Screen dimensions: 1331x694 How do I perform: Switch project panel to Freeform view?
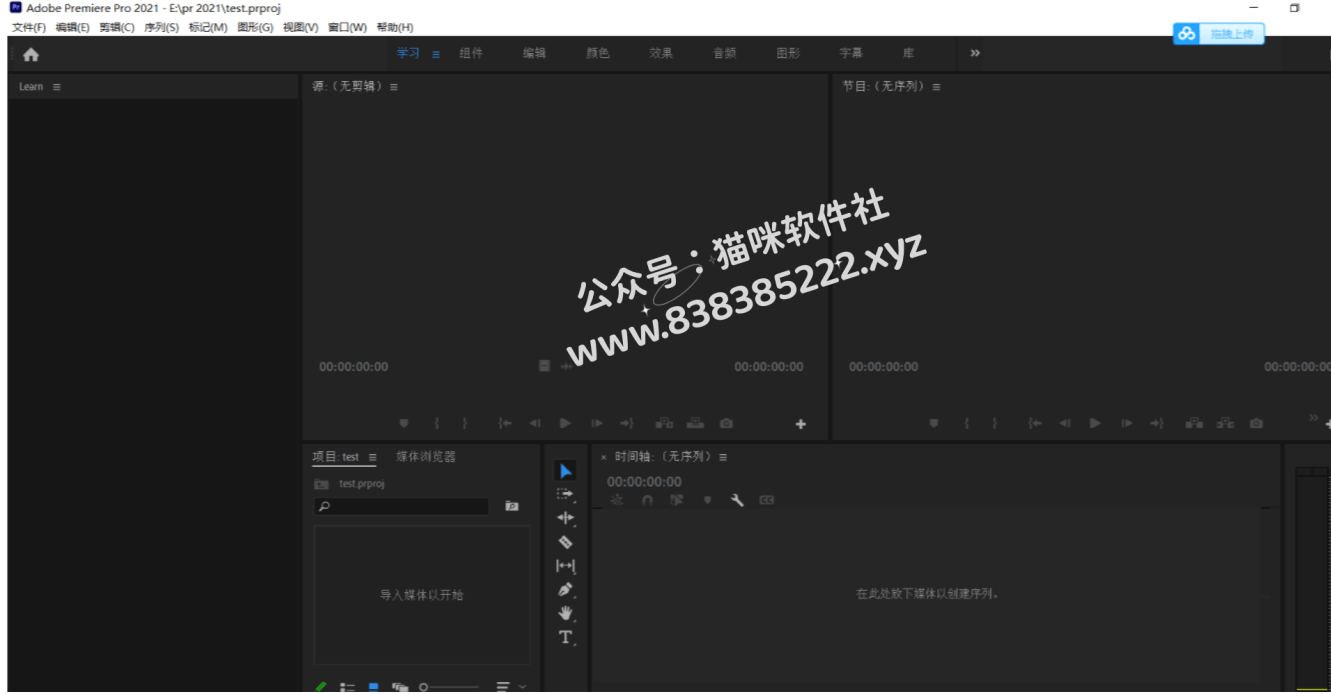[x=400, y=687]
